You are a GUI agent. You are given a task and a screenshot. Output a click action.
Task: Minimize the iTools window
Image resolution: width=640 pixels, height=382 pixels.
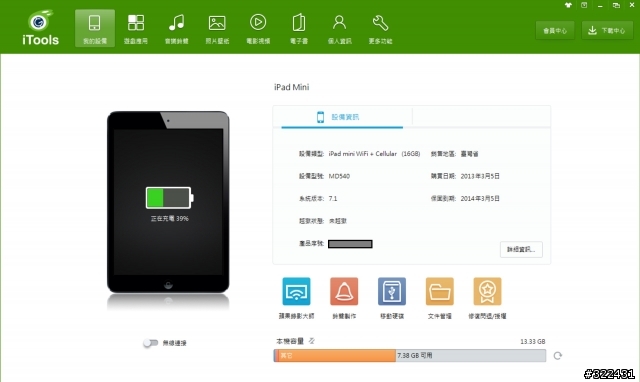coord(600,5)
